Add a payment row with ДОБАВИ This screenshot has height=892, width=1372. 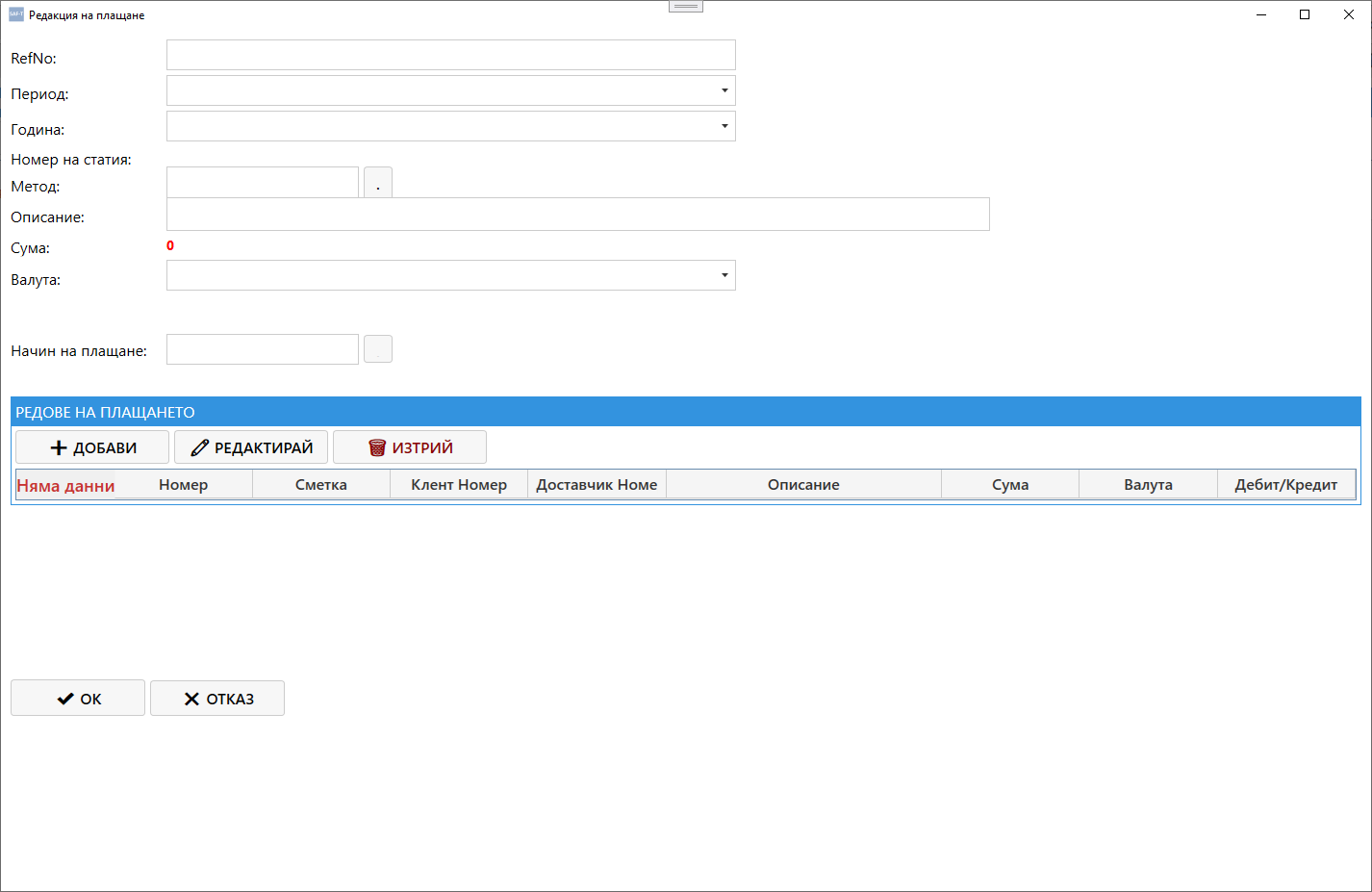(92, 447)
